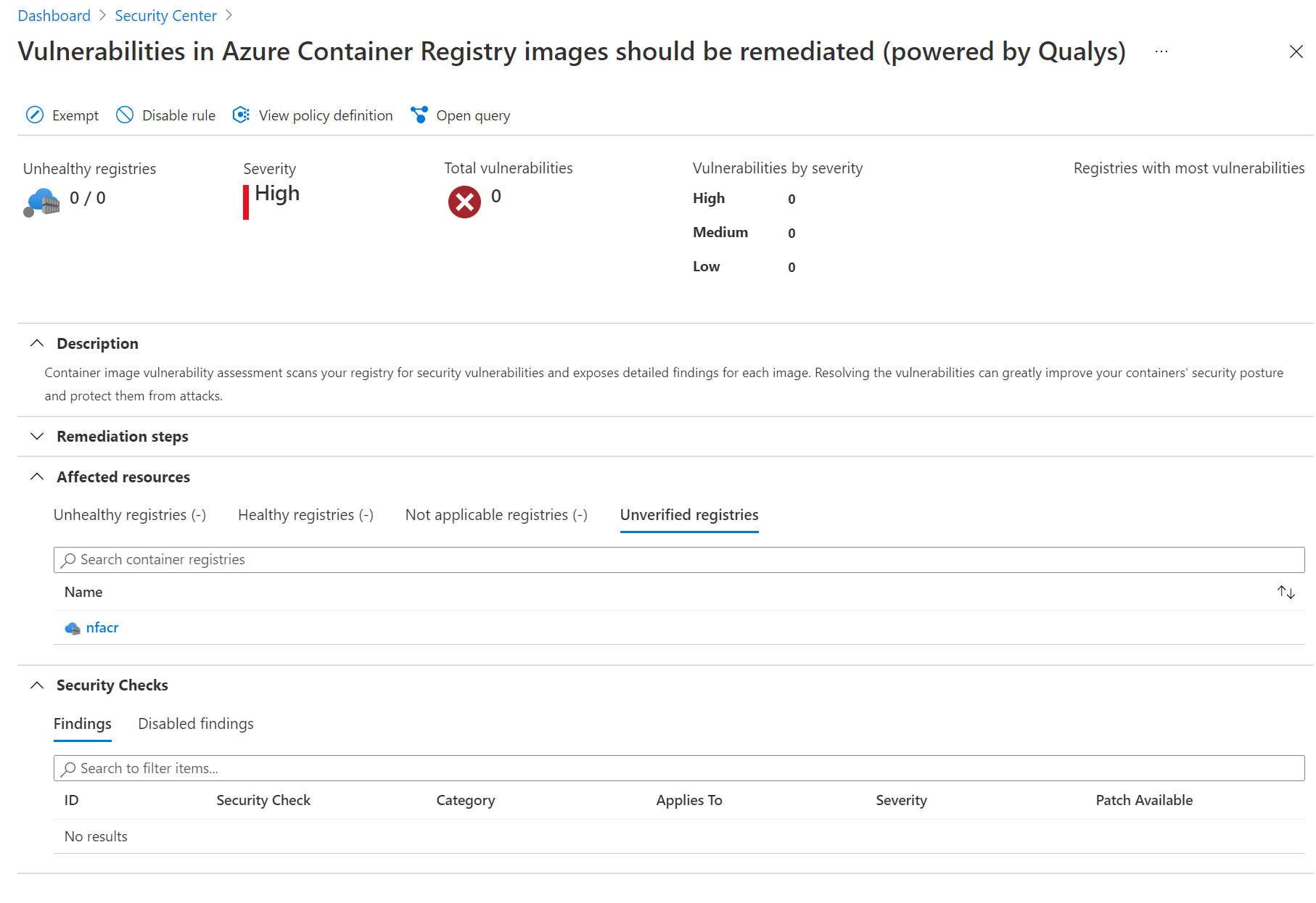Screen dimensions: 1316x903
Task: Click Open query label
Action: click(473, 115)
